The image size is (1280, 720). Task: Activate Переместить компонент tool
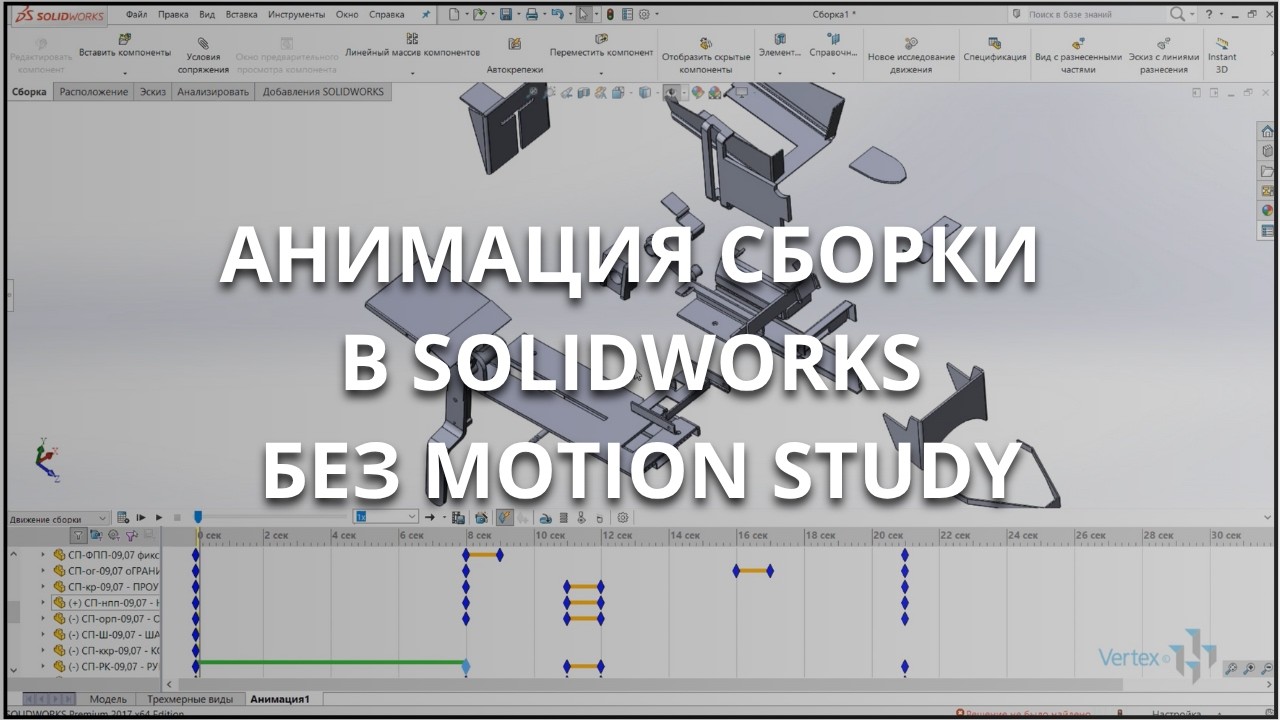(601, 46)
